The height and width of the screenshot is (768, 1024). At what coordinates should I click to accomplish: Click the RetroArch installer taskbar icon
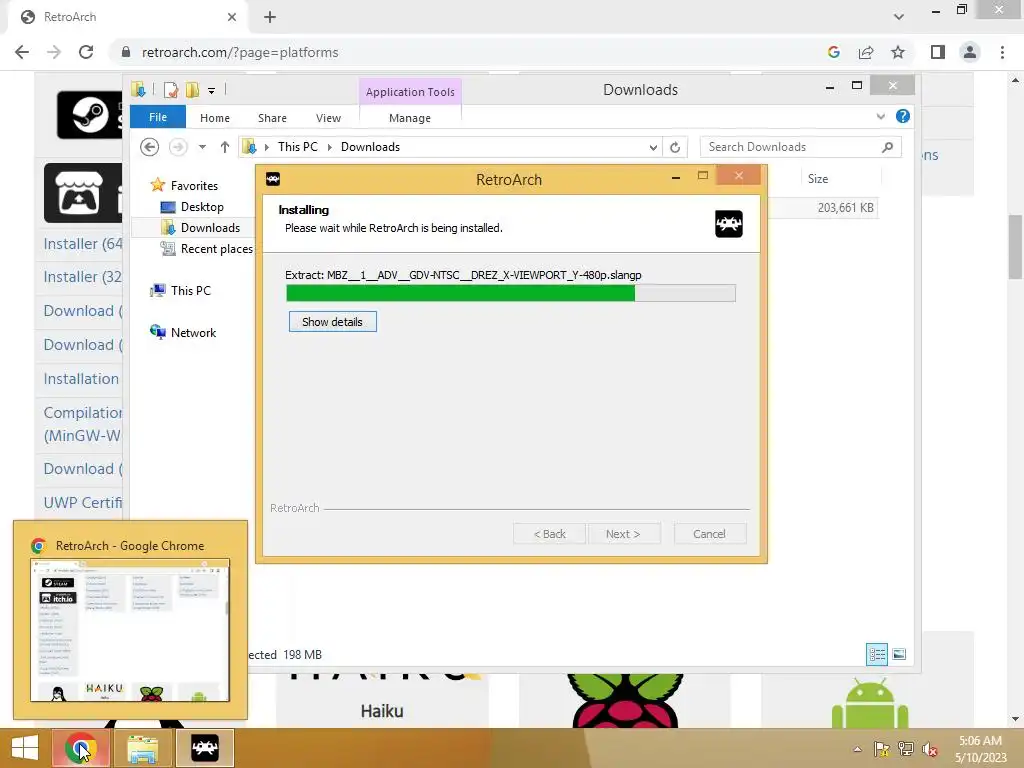(204, 748)
